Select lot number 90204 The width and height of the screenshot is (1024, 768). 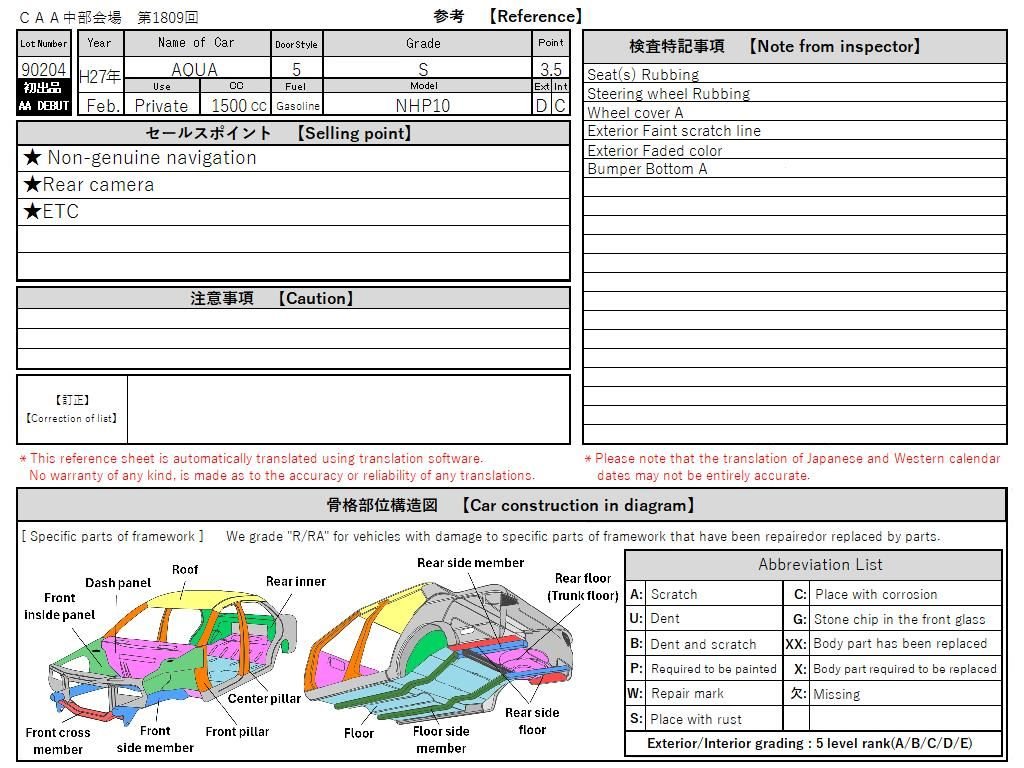[x=44, y=69]
